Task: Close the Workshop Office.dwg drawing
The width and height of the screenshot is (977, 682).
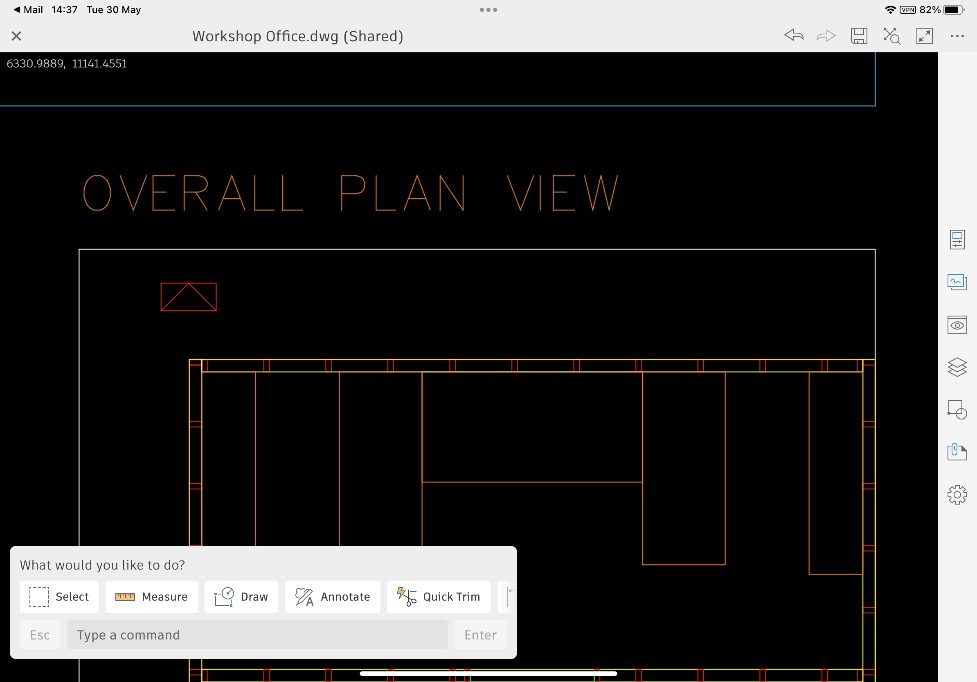Action: pyautogui.click(x=17, y=36)
